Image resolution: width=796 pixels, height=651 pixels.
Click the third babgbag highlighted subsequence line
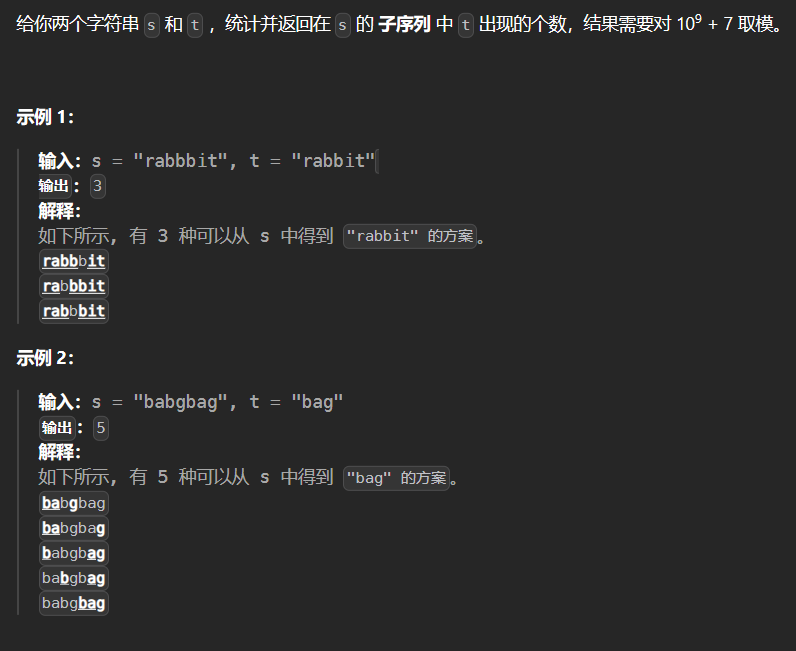coord(73,553)
